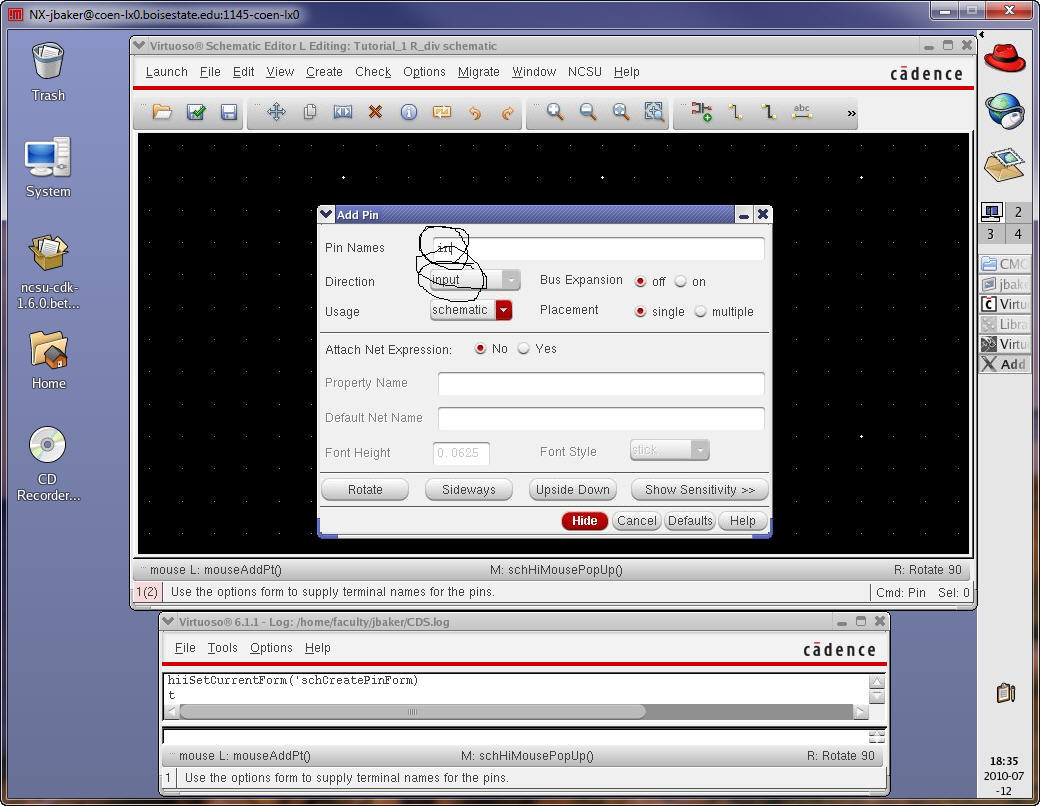Open the Create menu

pos(324,72)
